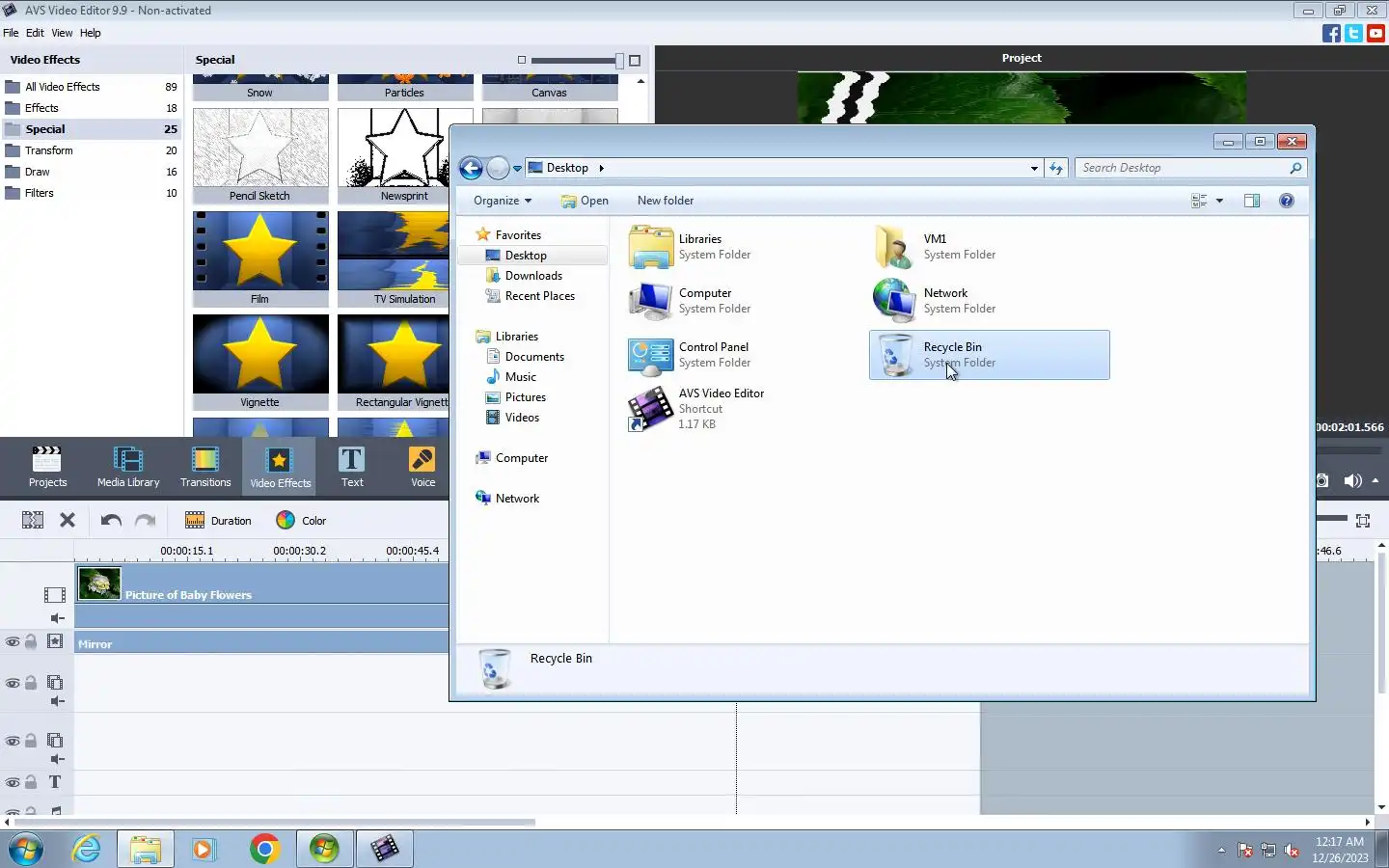Select Downloads in Explorer navigation pane
This screenshot has height=868, width=1389.
[x=532, y=276]
